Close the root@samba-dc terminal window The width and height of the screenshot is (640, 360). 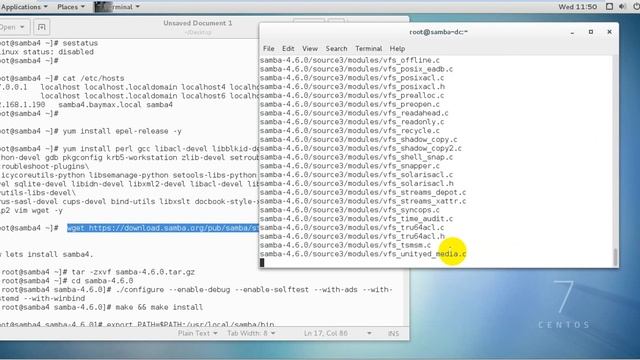609,32
